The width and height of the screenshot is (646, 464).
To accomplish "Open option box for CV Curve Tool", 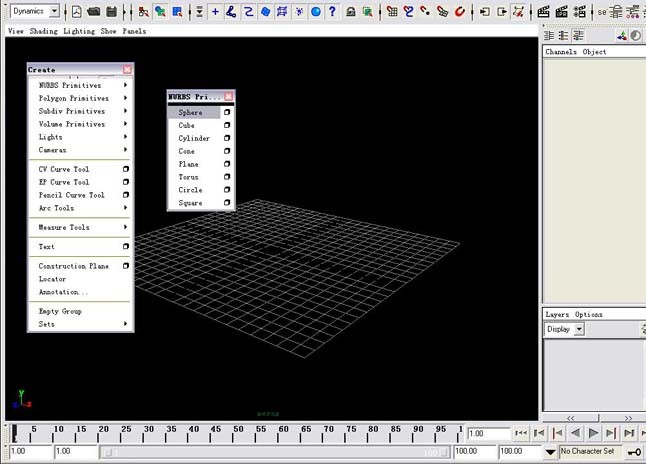I will [126, 169].
